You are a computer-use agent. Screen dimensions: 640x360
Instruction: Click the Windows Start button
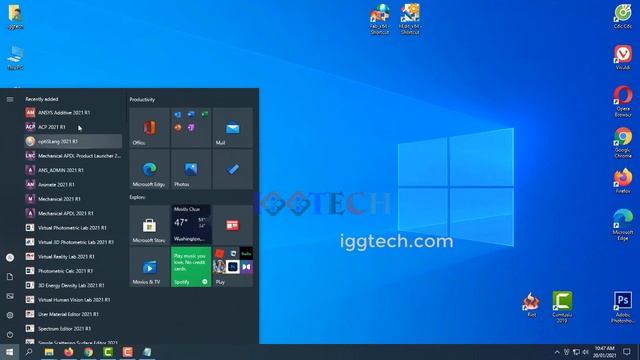point(9,352)
